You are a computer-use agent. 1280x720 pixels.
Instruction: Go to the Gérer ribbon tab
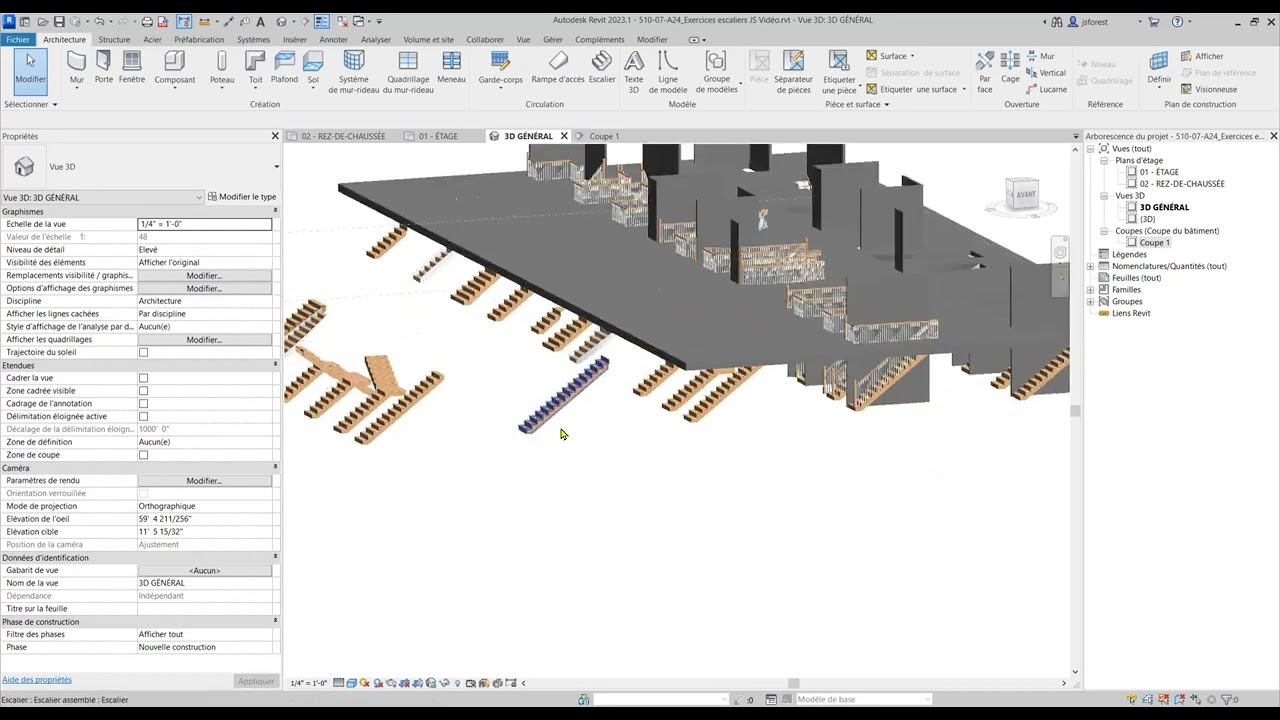point(553,40)
